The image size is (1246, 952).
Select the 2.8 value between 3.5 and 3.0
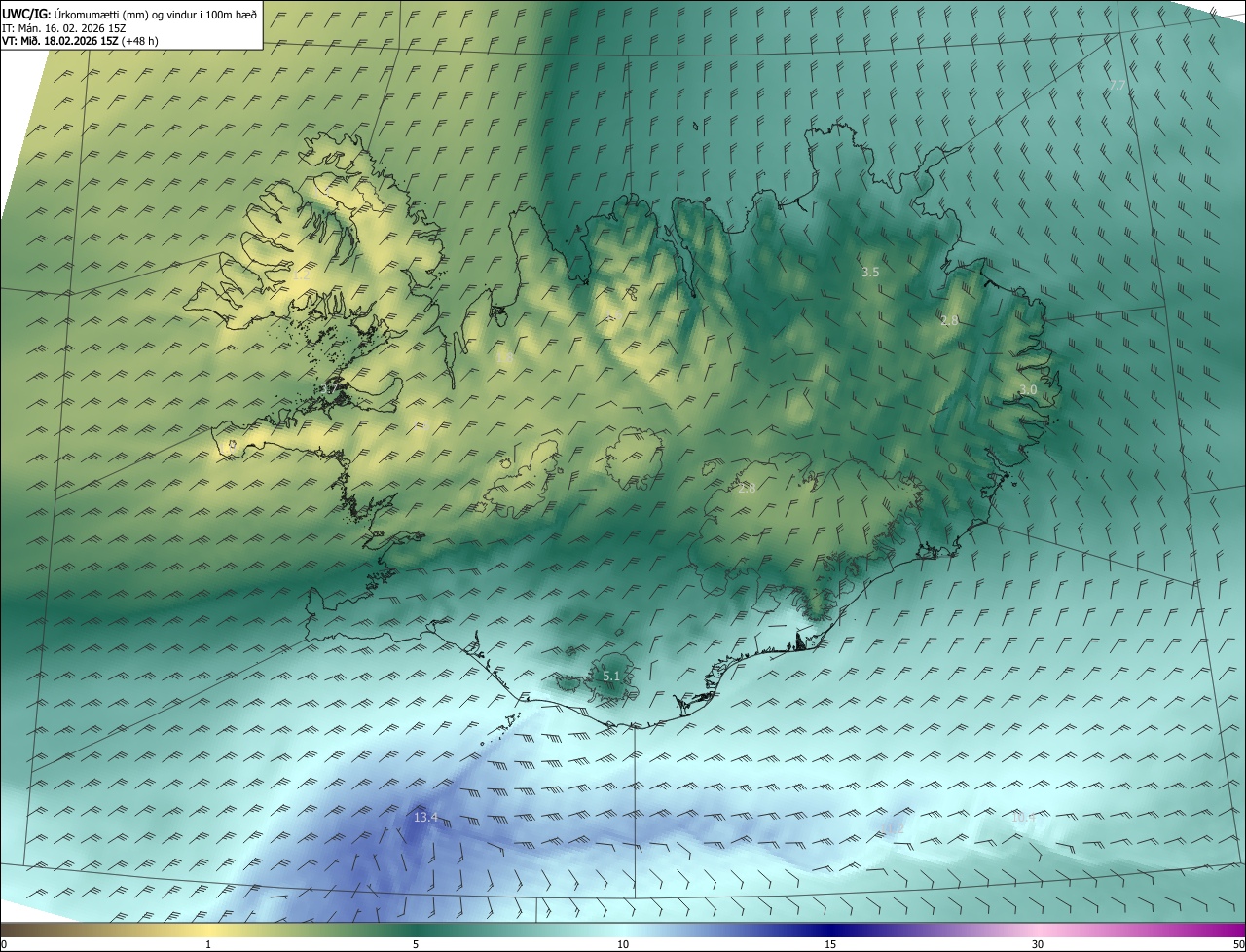(950, 320)
